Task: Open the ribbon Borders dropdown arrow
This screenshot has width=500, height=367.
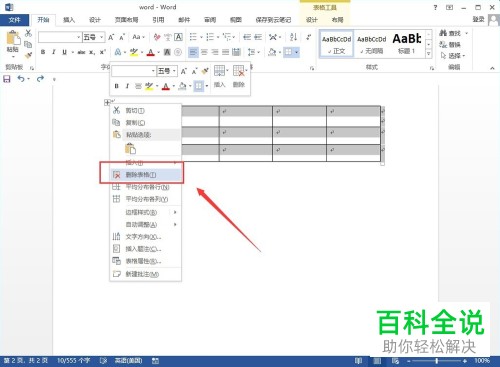Action: pos(296,52)
